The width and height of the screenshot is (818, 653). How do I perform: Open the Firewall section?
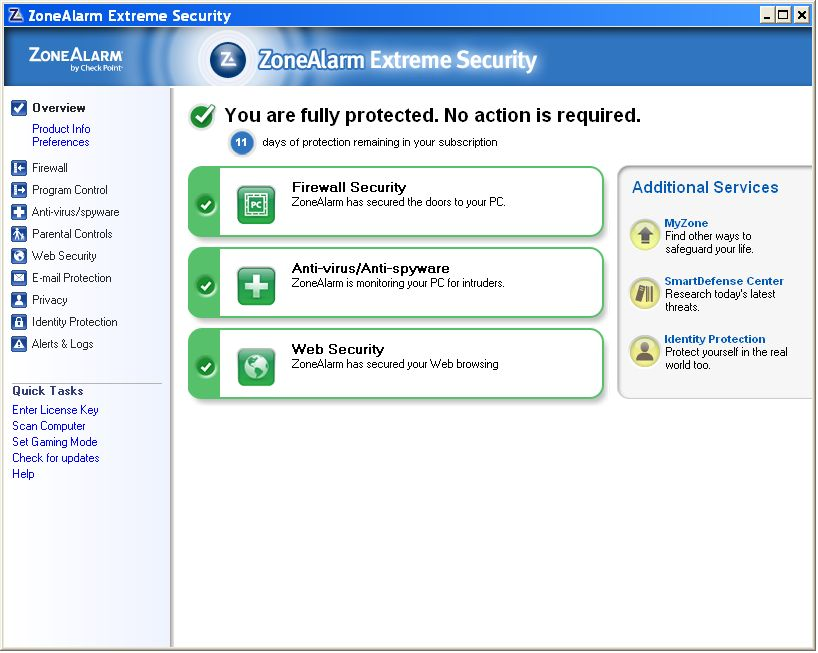50,168
